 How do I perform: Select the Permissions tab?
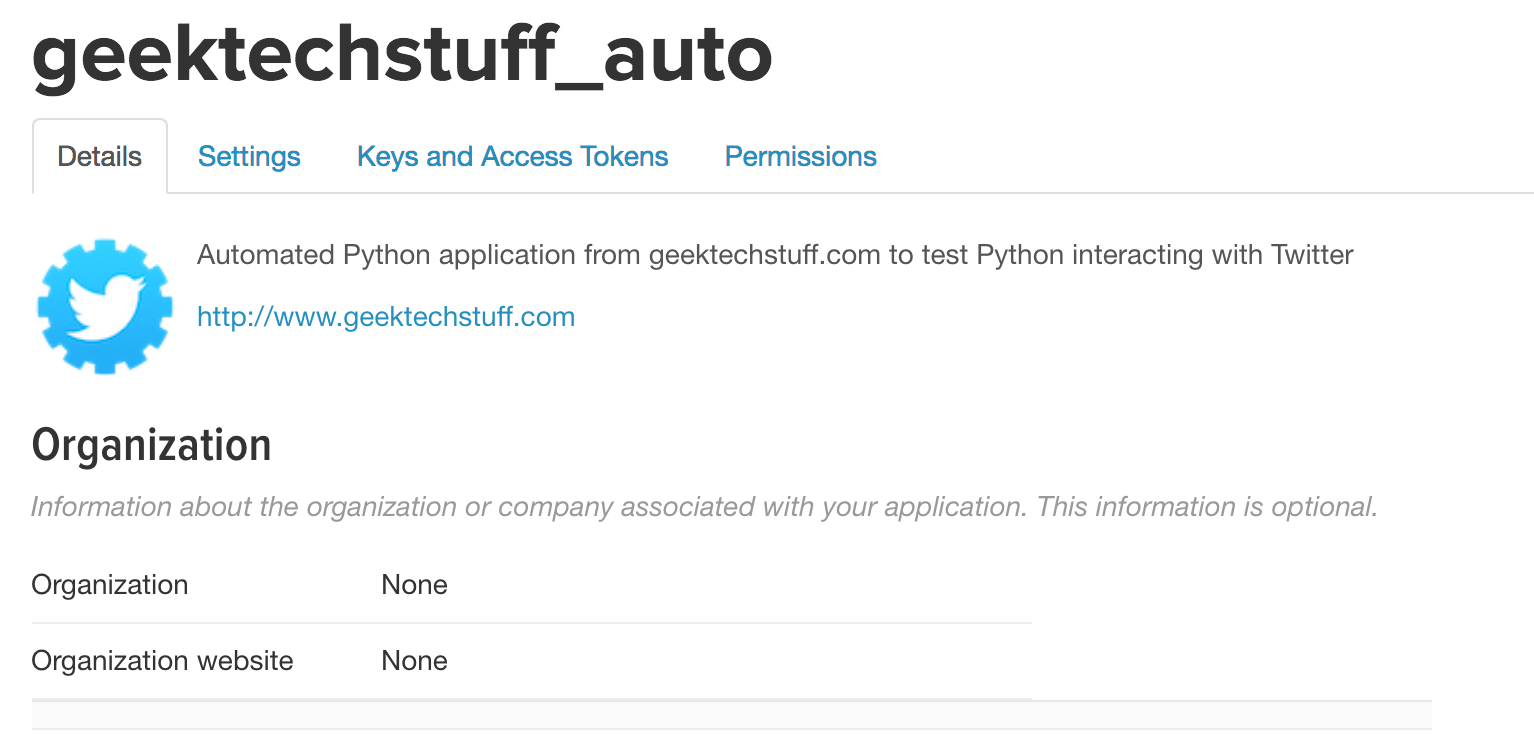(x=800, y=156)
